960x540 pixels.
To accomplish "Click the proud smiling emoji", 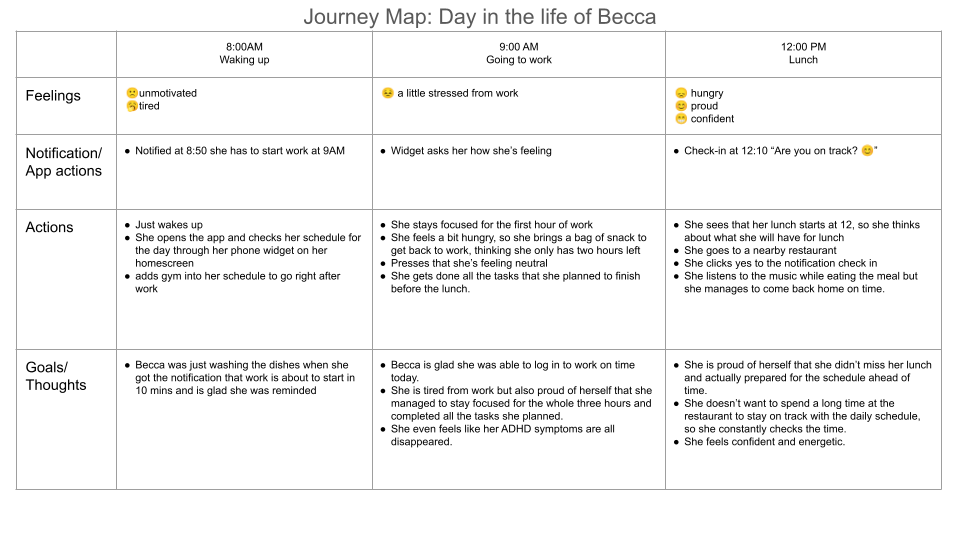I will 681,106.
